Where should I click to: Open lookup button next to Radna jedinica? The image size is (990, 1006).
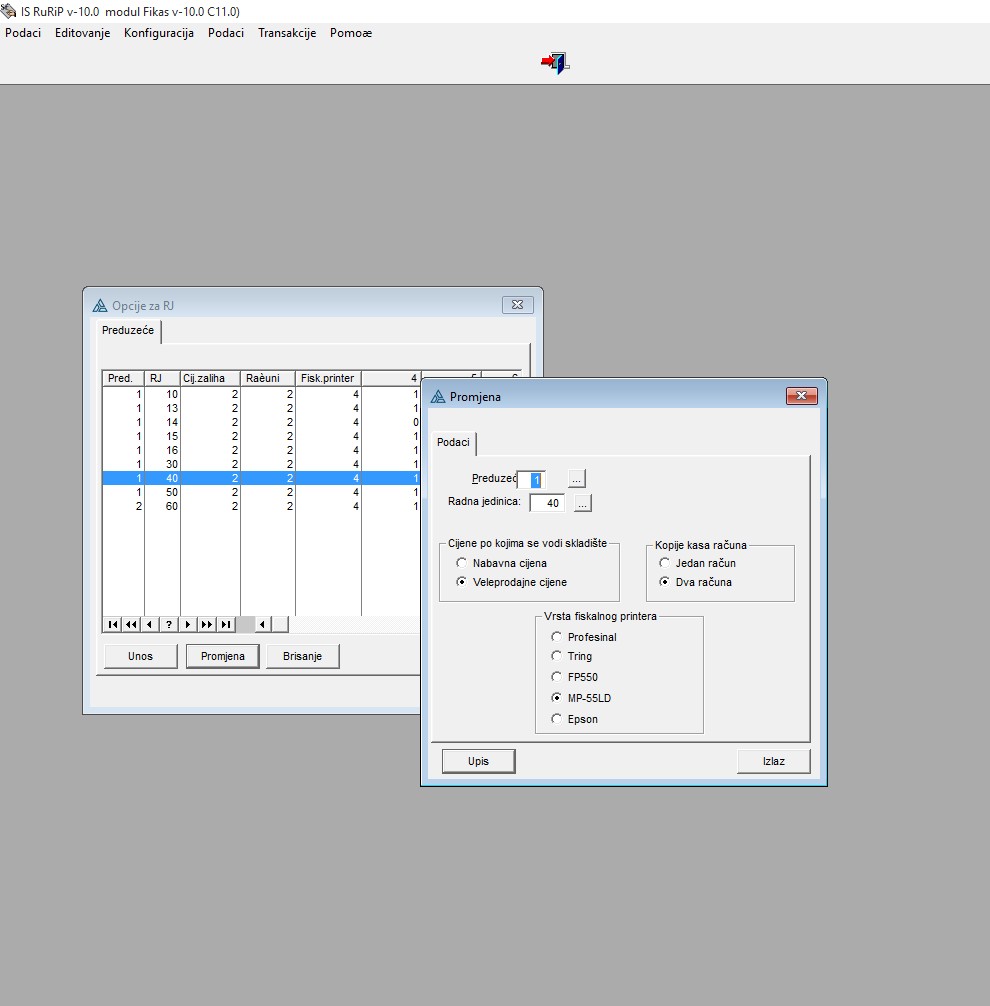[583, 503]
